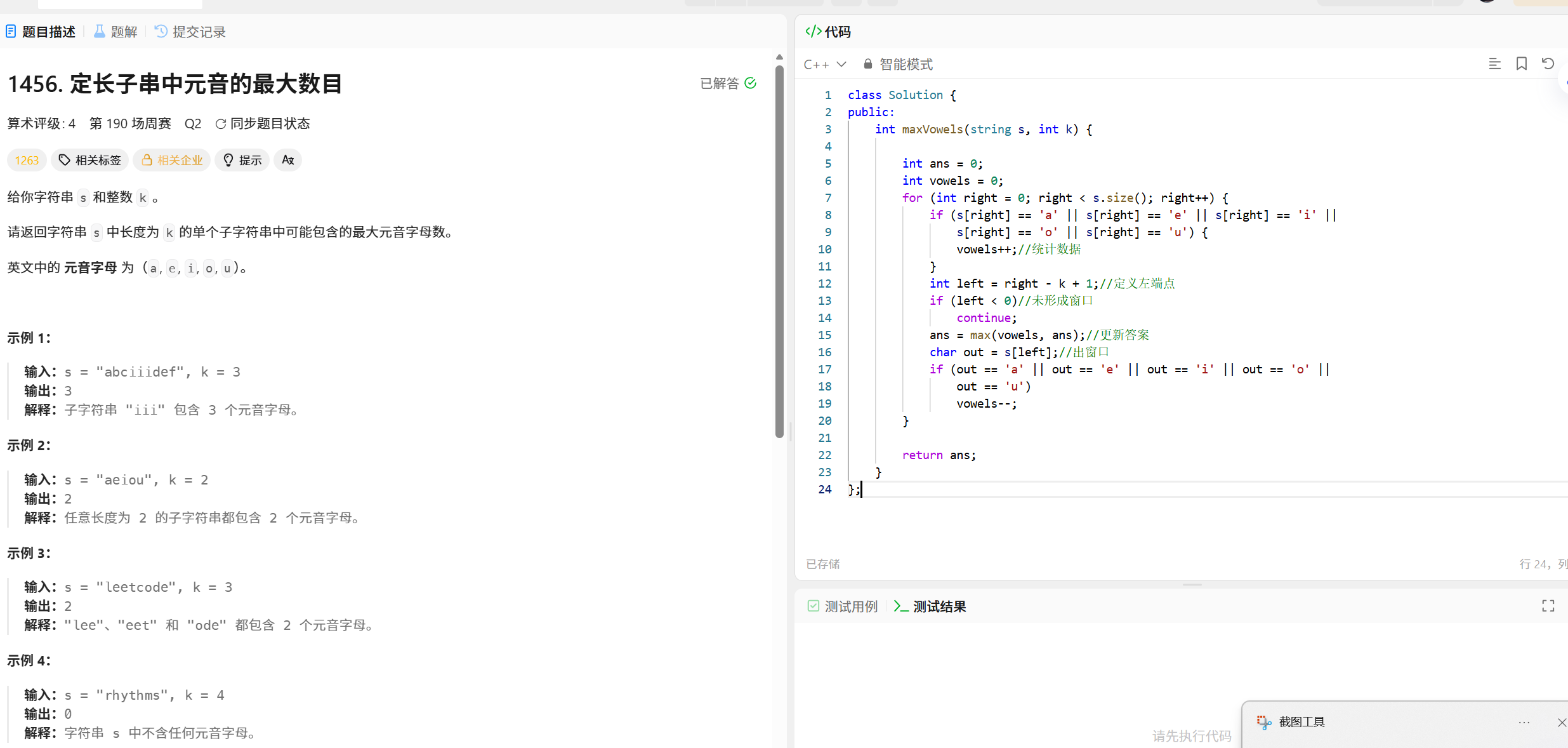Open the submission records tab
The height and width of the screenshot is (748, 1568).
click(190, 32)
